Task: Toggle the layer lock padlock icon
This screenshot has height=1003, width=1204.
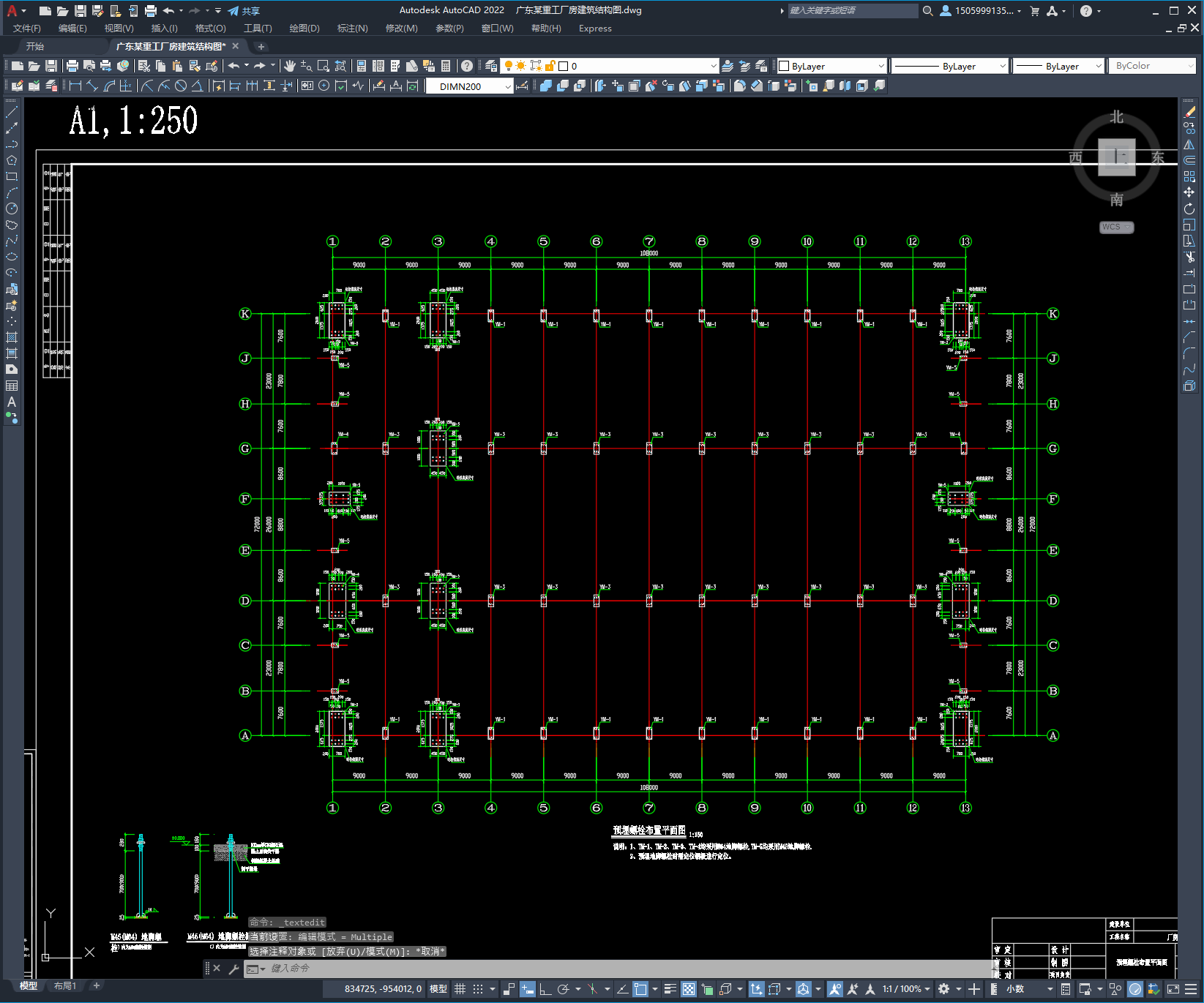Action: [x=550, y=66]
